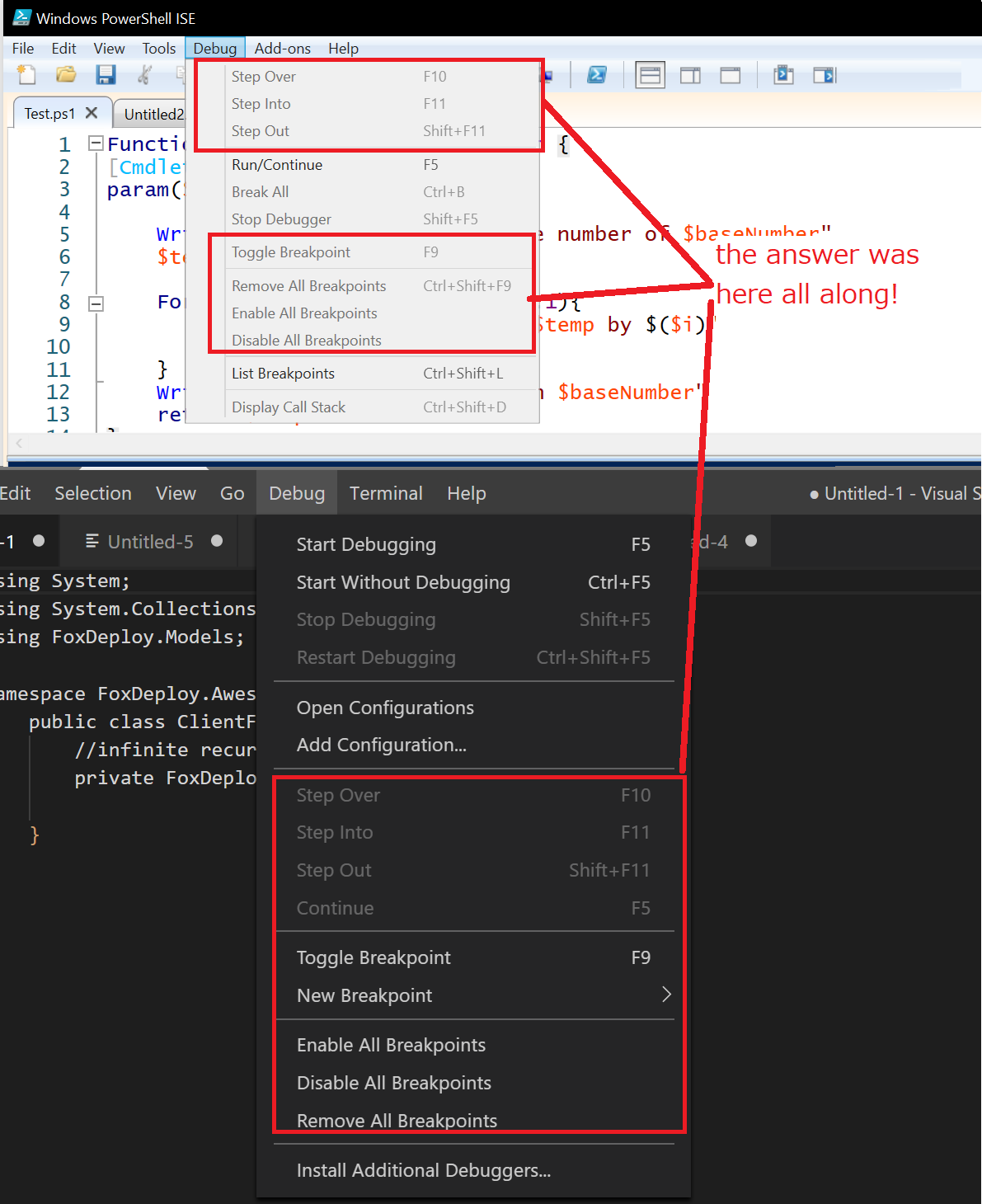The height and width of the screenshot is (1204, 982).
Task: Open a script with the folder icon
Action: pos(66,75)
